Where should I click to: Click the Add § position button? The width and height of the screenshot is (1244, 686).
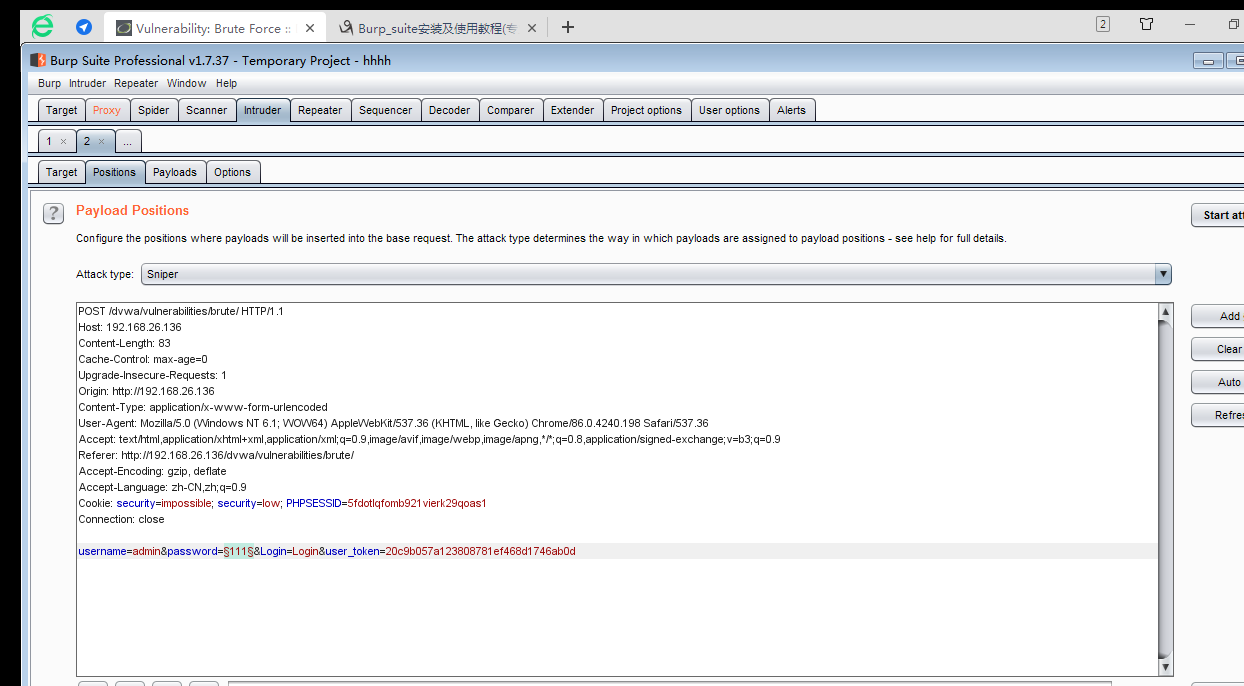tap(1218, 316)
